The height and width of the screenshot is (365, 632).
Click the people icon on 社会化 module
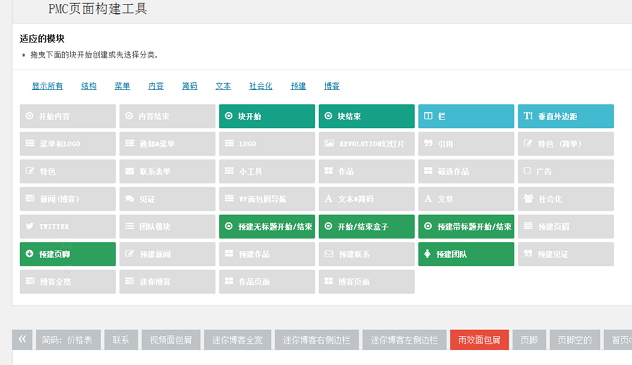[x=528, y=198]
